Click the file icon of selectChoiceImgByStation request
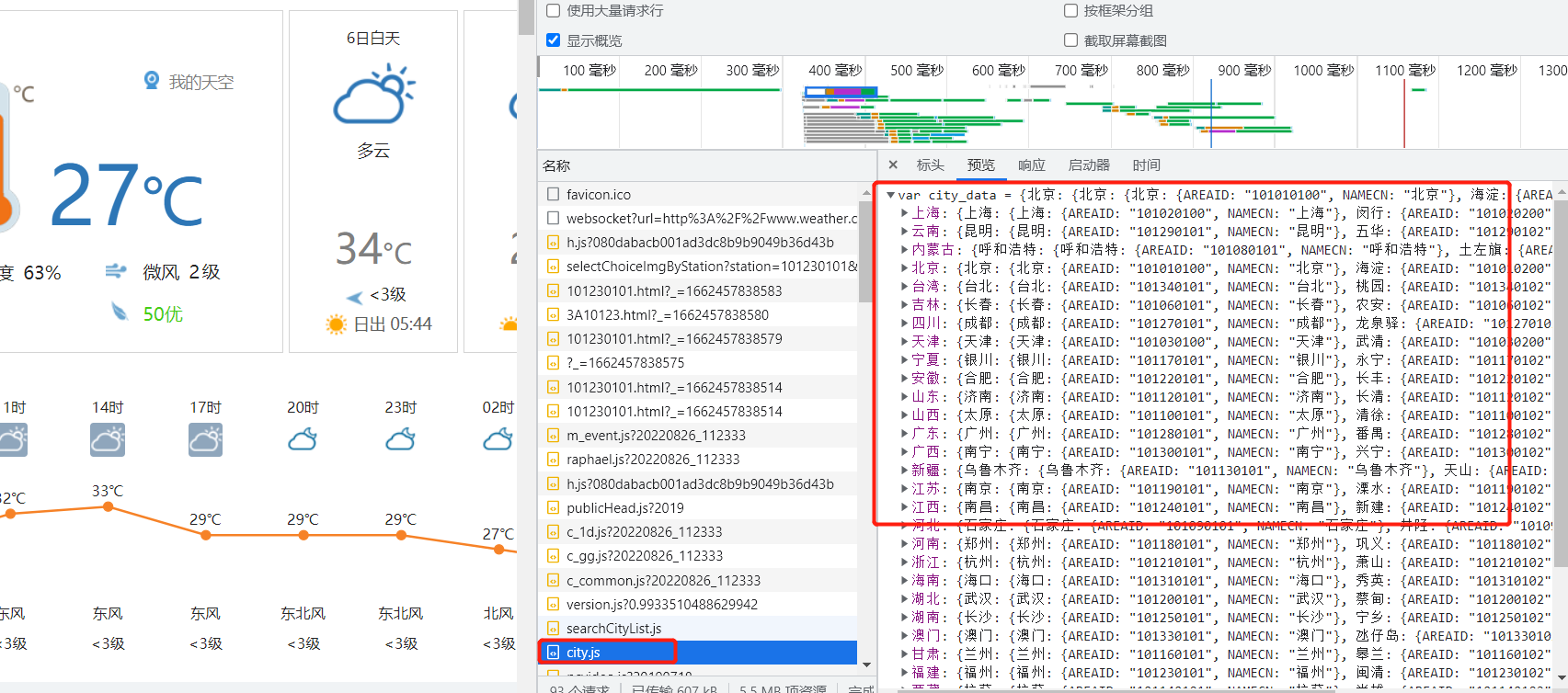Image resolution: width=1568 pixels, height=693 pixels. click(553, 267)
